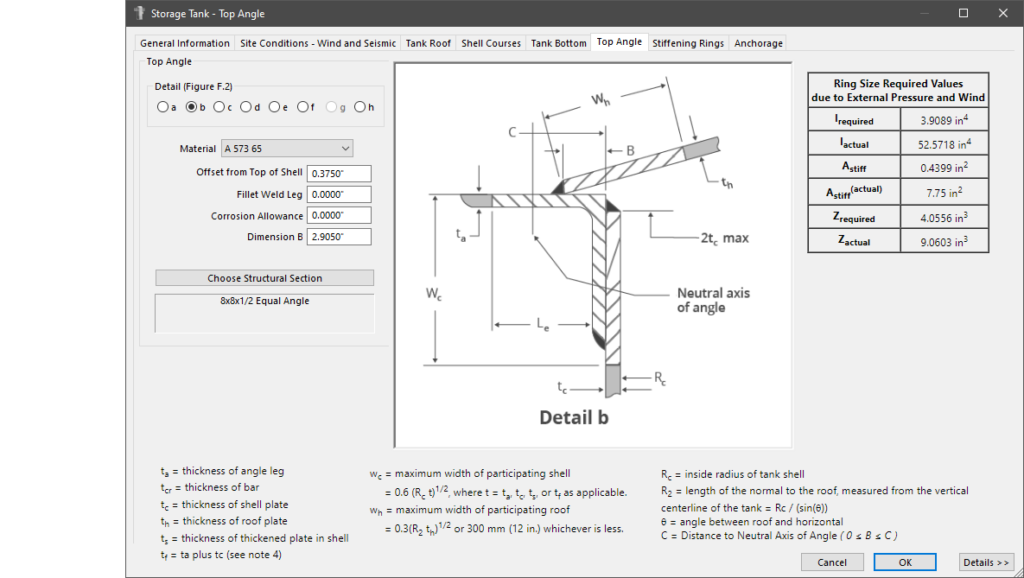Switch to the General Information tab
Image resolution: width=1024 pixels, height=578 pixels.
[185, 43]
